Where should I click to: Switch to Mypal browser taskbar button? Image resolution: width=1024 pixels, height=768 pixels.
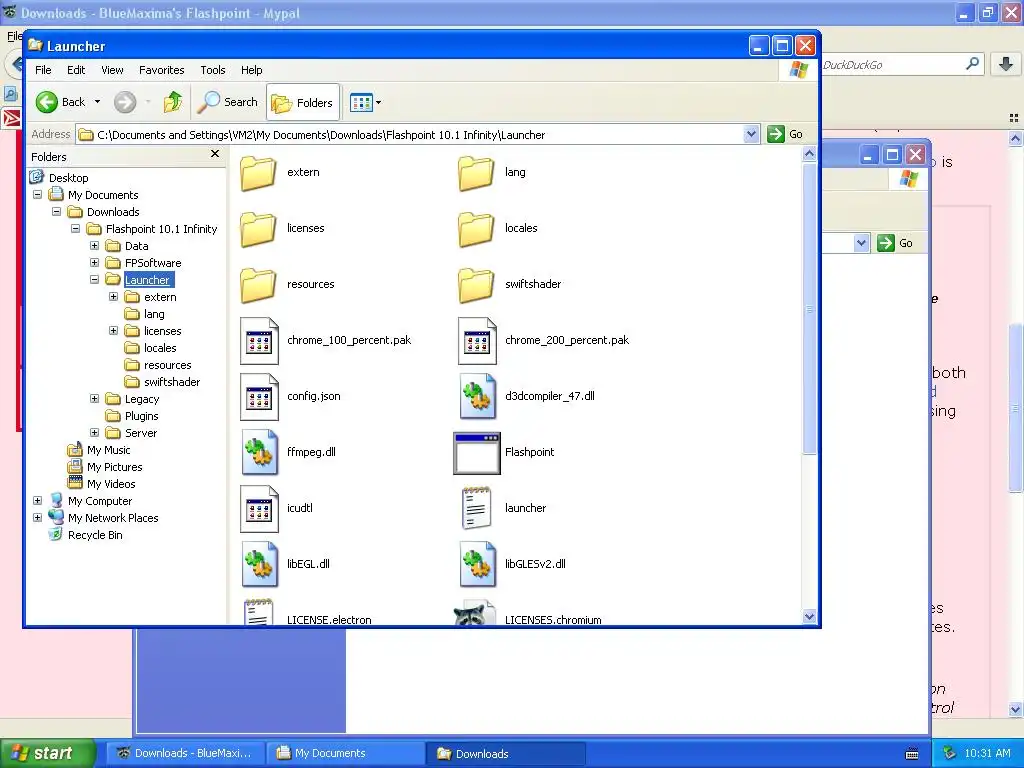point(186,754)
